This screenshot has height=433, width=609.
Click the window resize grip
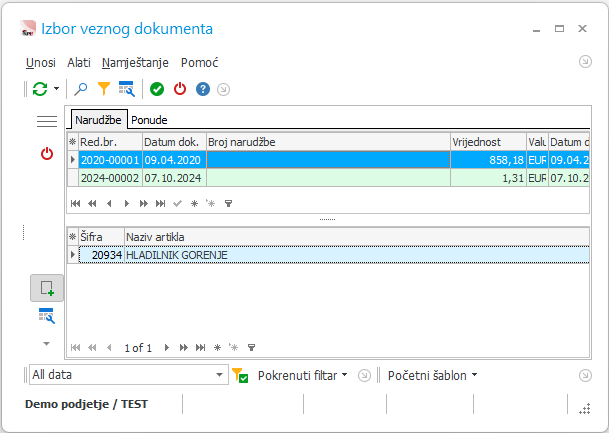coord(585,409)
